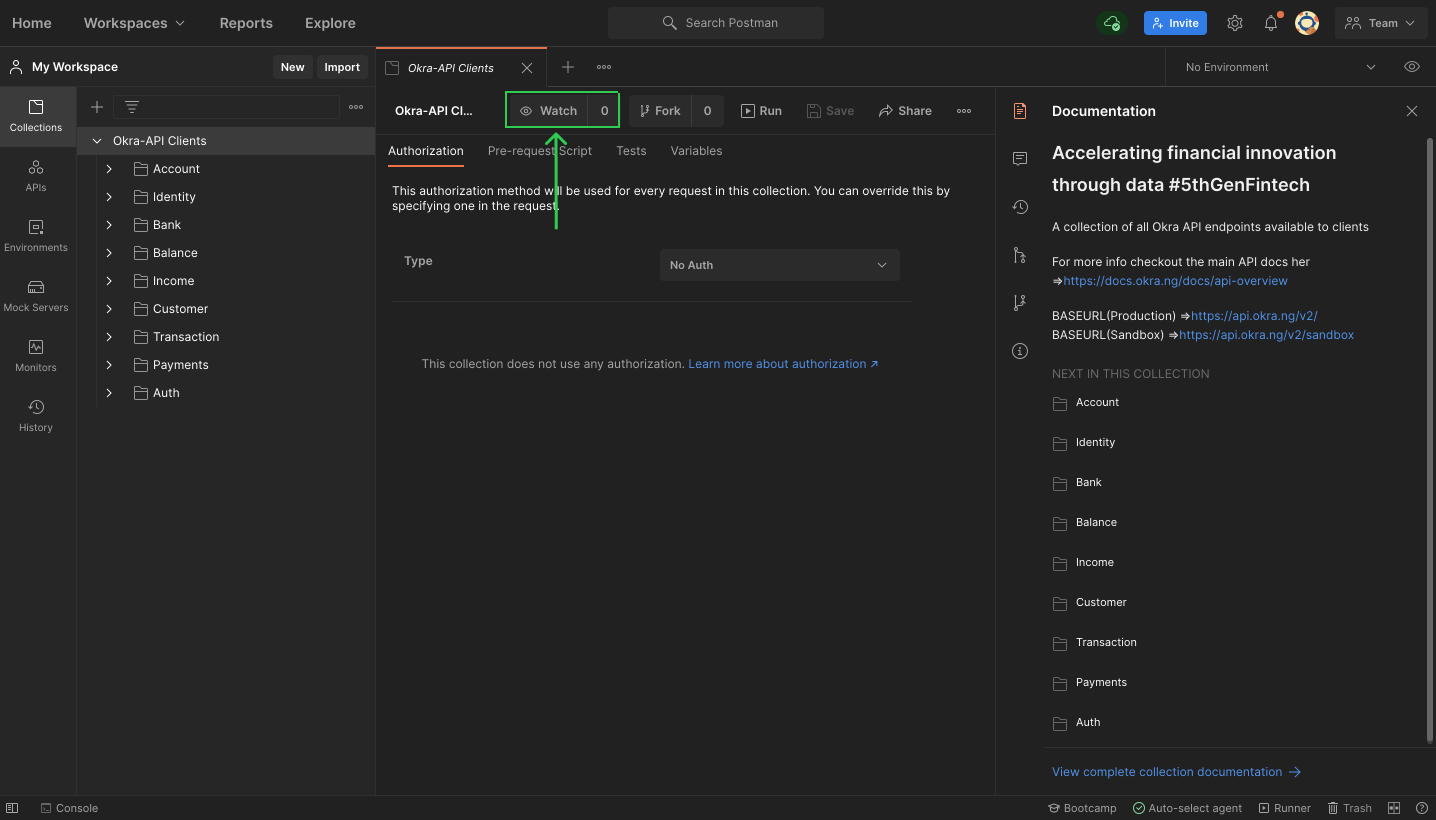This screenshot has height=820, width=1436.
Task: Open History in the left sidebar
Action: pos(36,416)
